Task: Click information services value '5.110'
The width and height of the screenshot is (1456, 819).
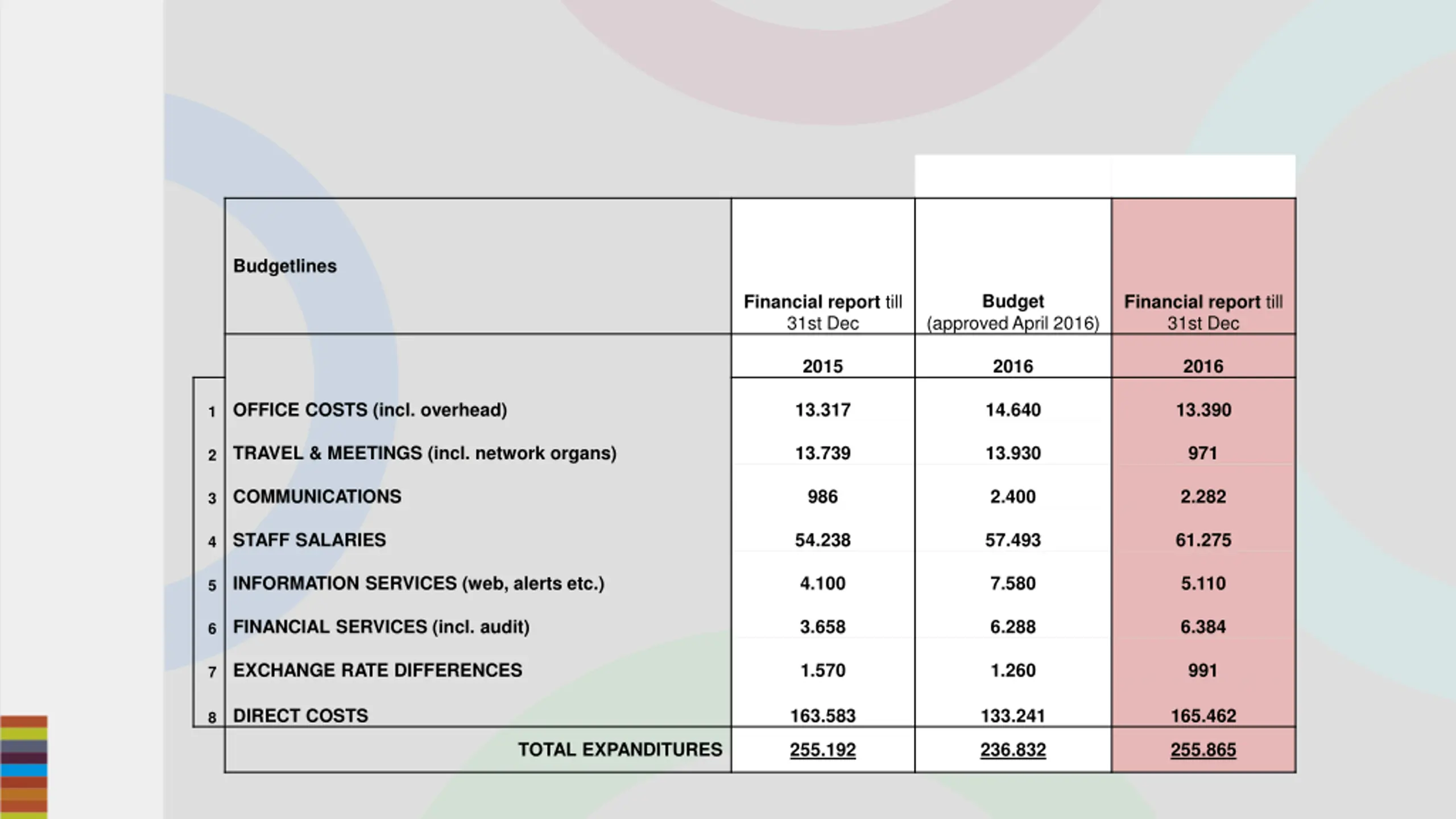Action: (1203, 584)
